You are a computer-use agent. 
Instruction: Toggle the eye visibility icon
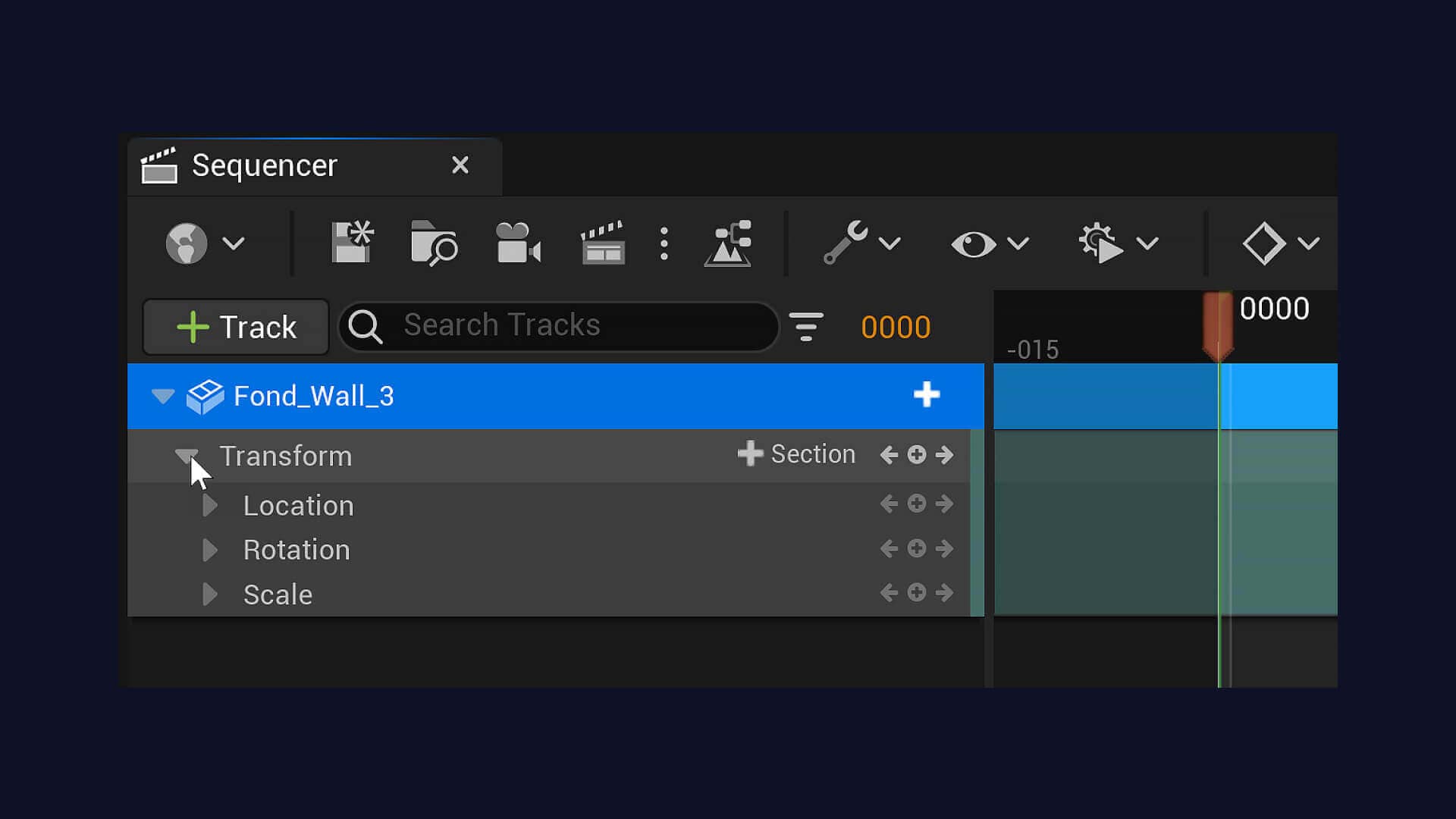(x=971, y=243)
